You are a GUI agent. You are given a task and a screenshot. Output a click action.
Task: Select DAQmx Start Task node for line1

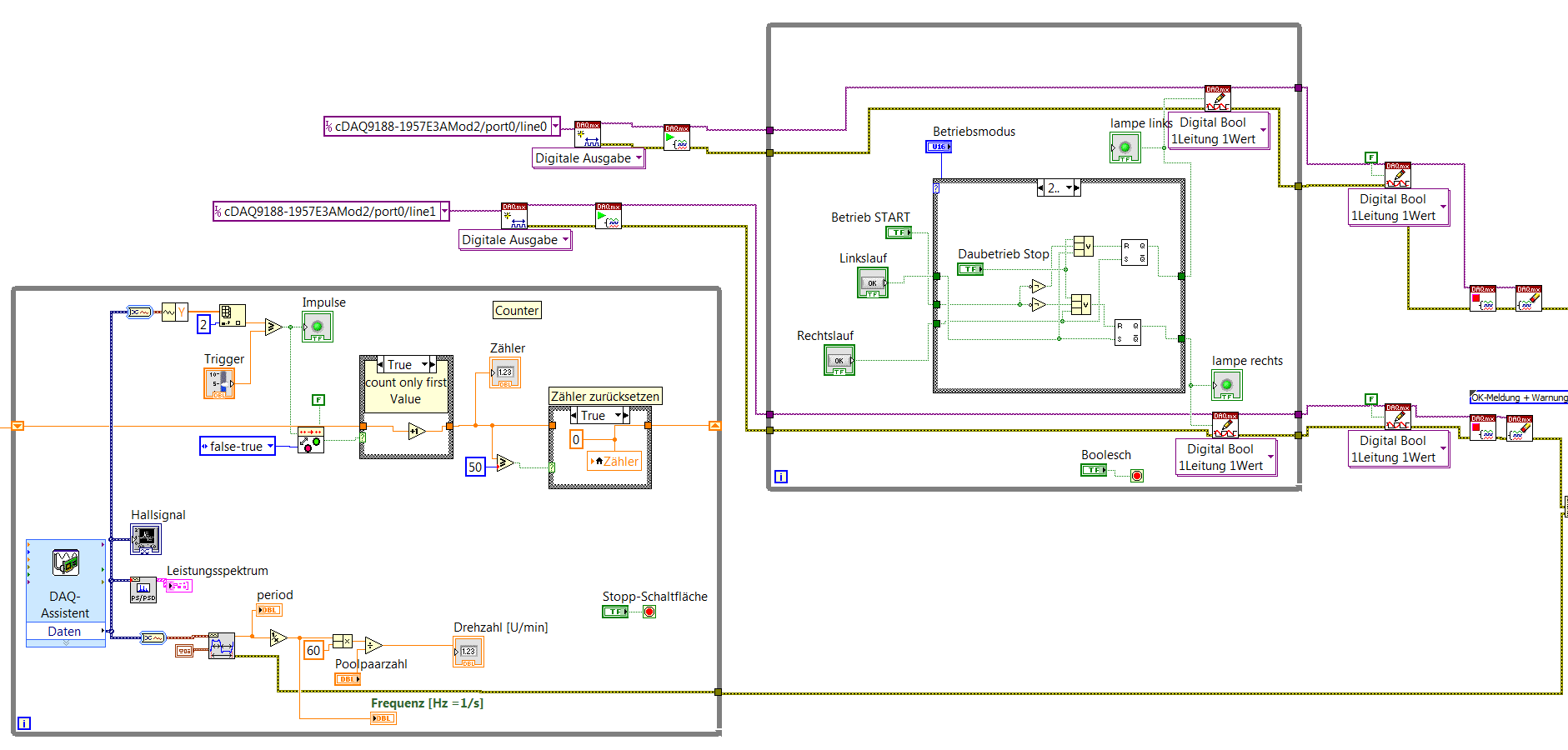point(609,216)
